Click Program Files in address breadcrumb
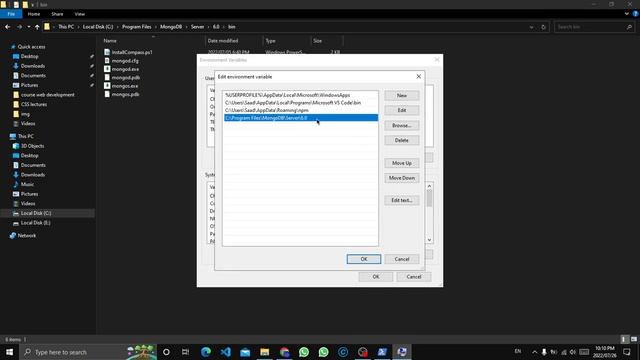The width and height of the screenshot is (640, 360). [x=136, y=27]
